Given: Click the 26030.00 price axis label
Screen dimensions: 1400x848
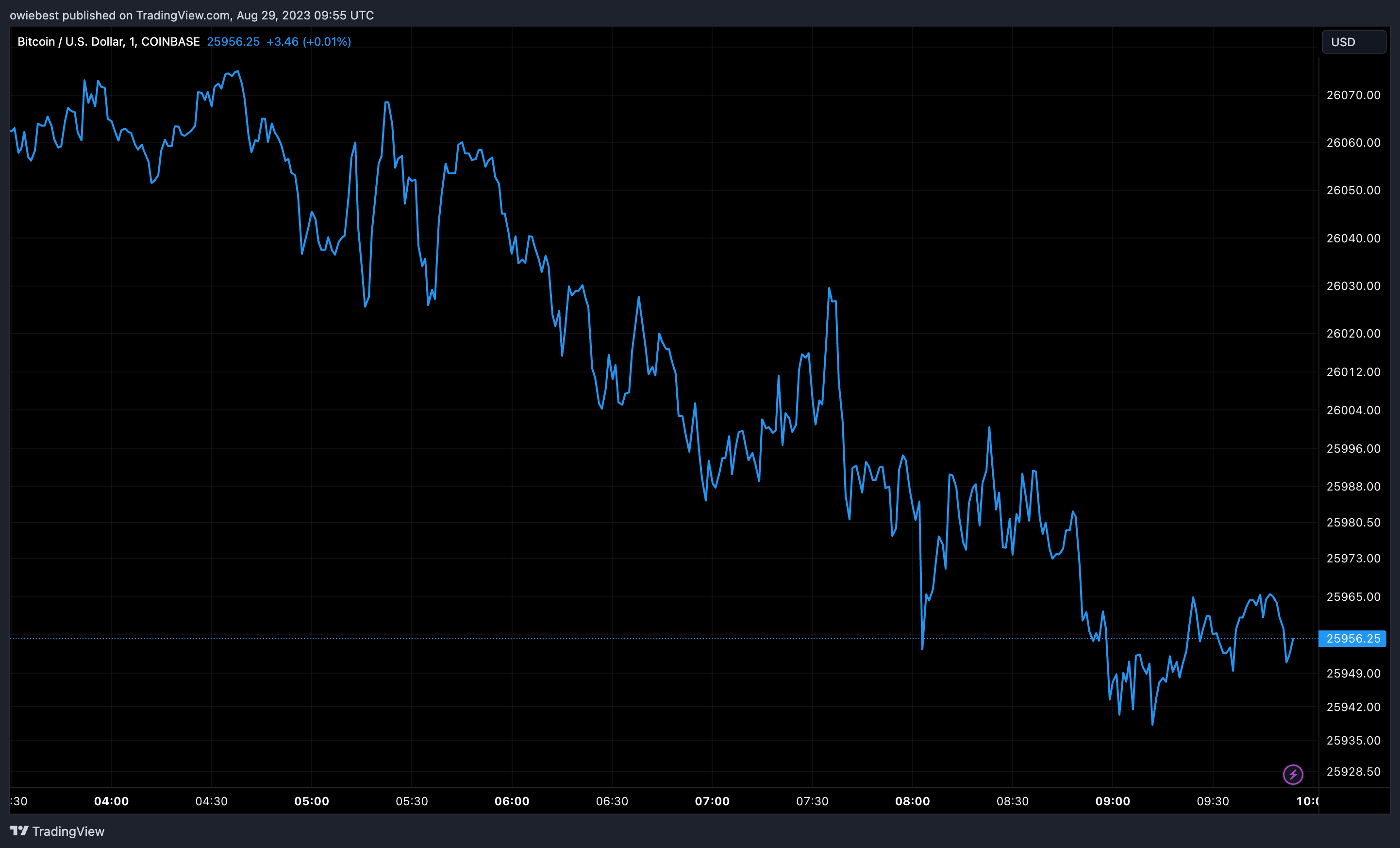Looking at the screenshot, I should click(1353, 286).
